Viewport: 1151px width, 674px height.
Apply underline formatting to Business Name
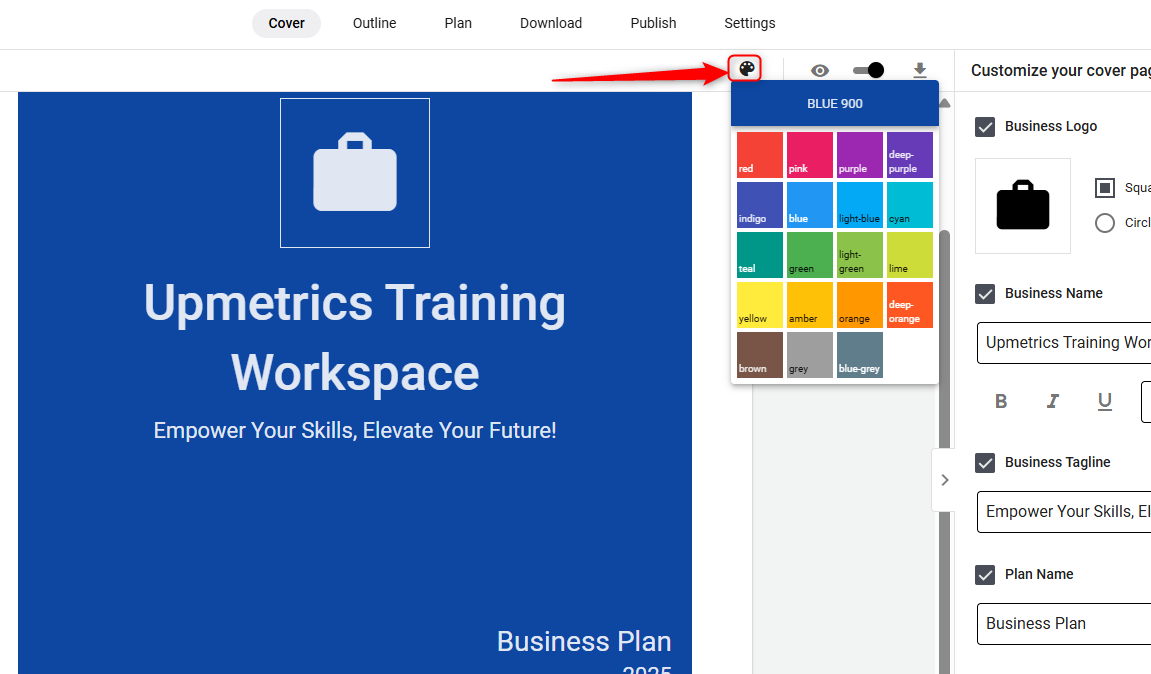pos(1105,401)
